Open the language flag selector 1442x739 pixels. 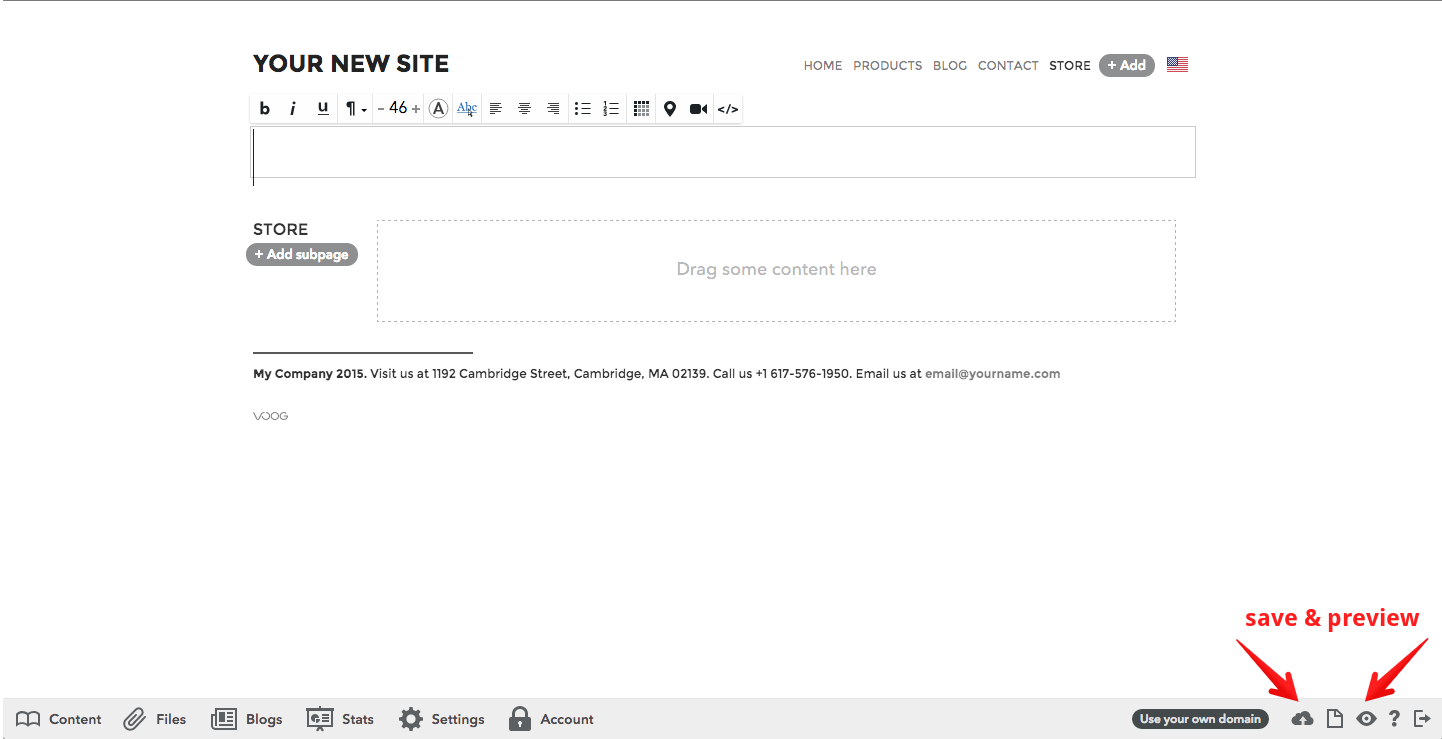(x=1177, y=65)
